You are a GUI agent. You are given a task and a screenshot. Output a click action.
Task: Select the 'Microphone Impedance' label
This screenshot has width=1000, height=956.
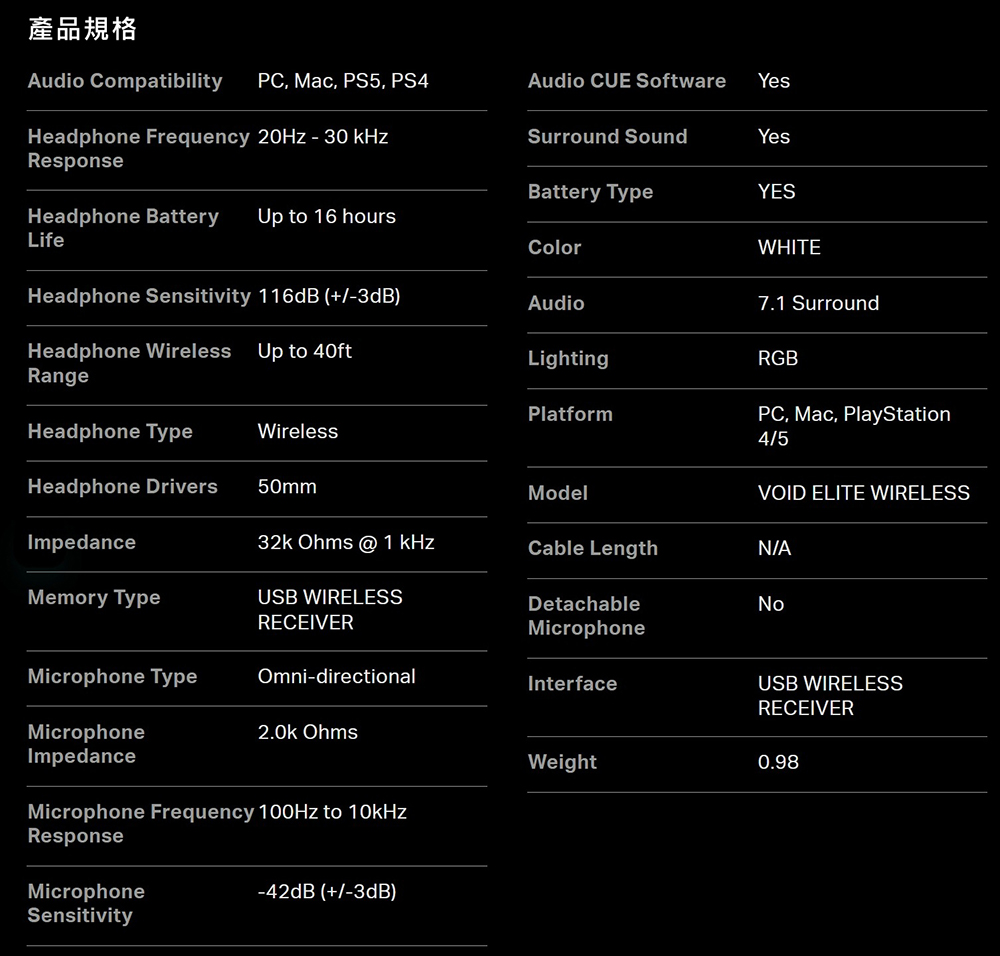pyautogui.click(x=86, y=744)
